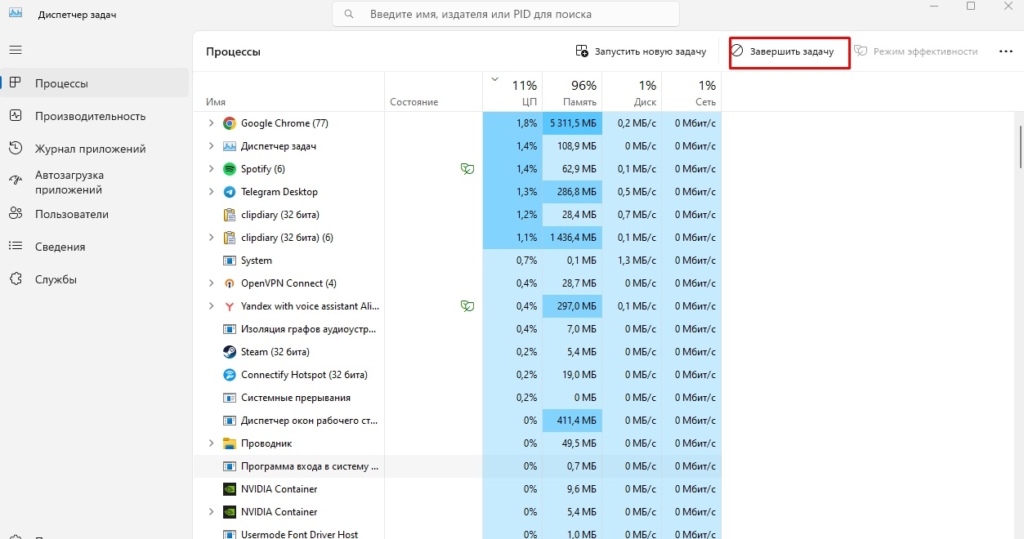Expand the expandable NVIDIA Container row
Viewport: 1024px width, 539px height.
211,512
